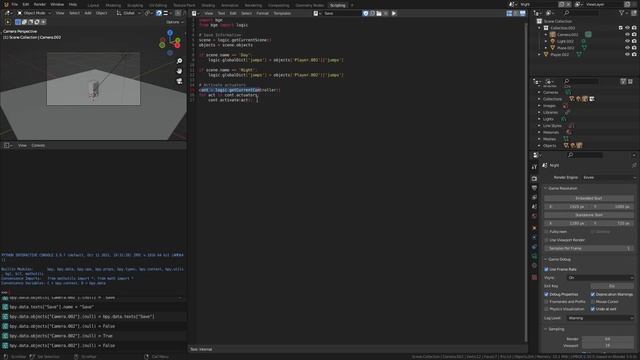Click the Run Script play button
Viewport: 640px width, 360px height.
(394, 13)
